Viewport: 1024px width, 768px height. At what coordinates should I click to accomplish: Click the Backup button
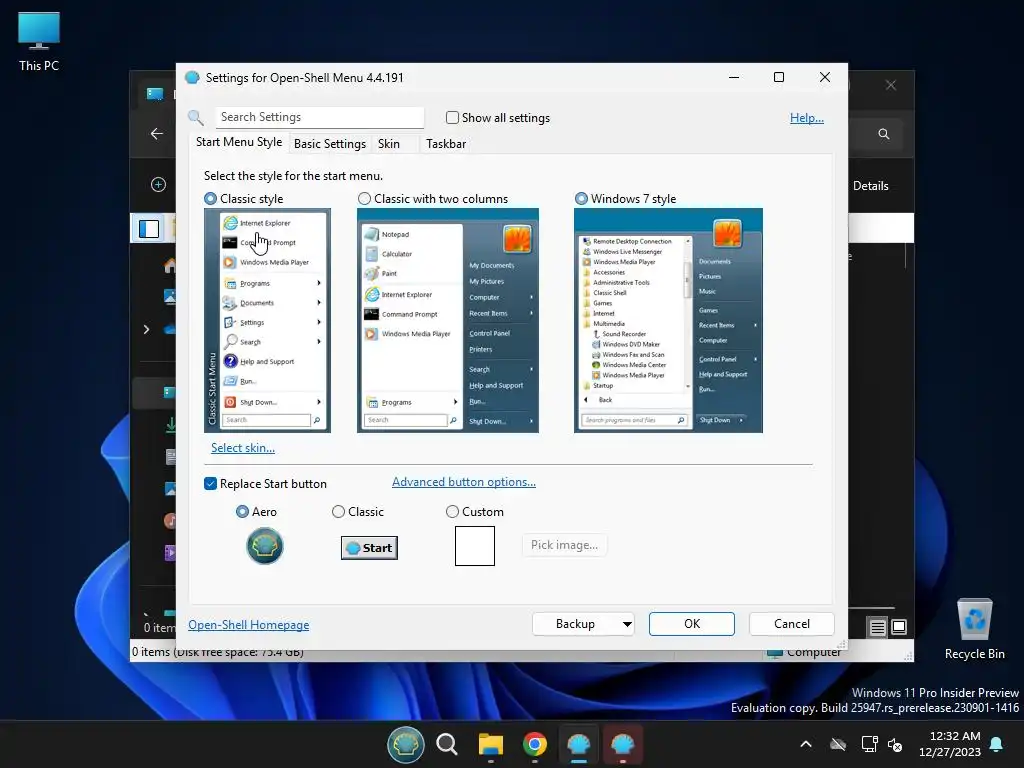click(575, 624)
